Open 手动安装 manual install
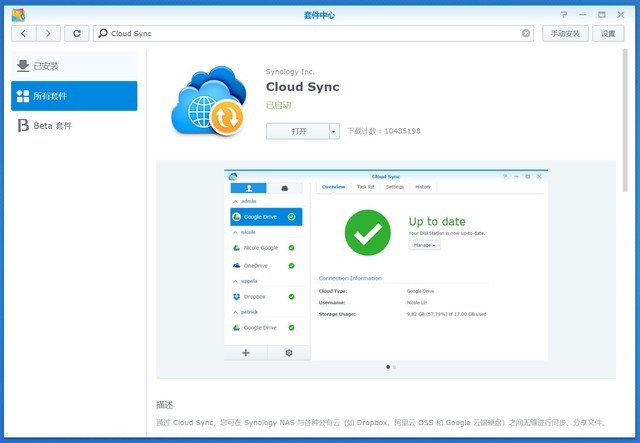The height and width of the screenshot is (443, 640). (565, 33)
